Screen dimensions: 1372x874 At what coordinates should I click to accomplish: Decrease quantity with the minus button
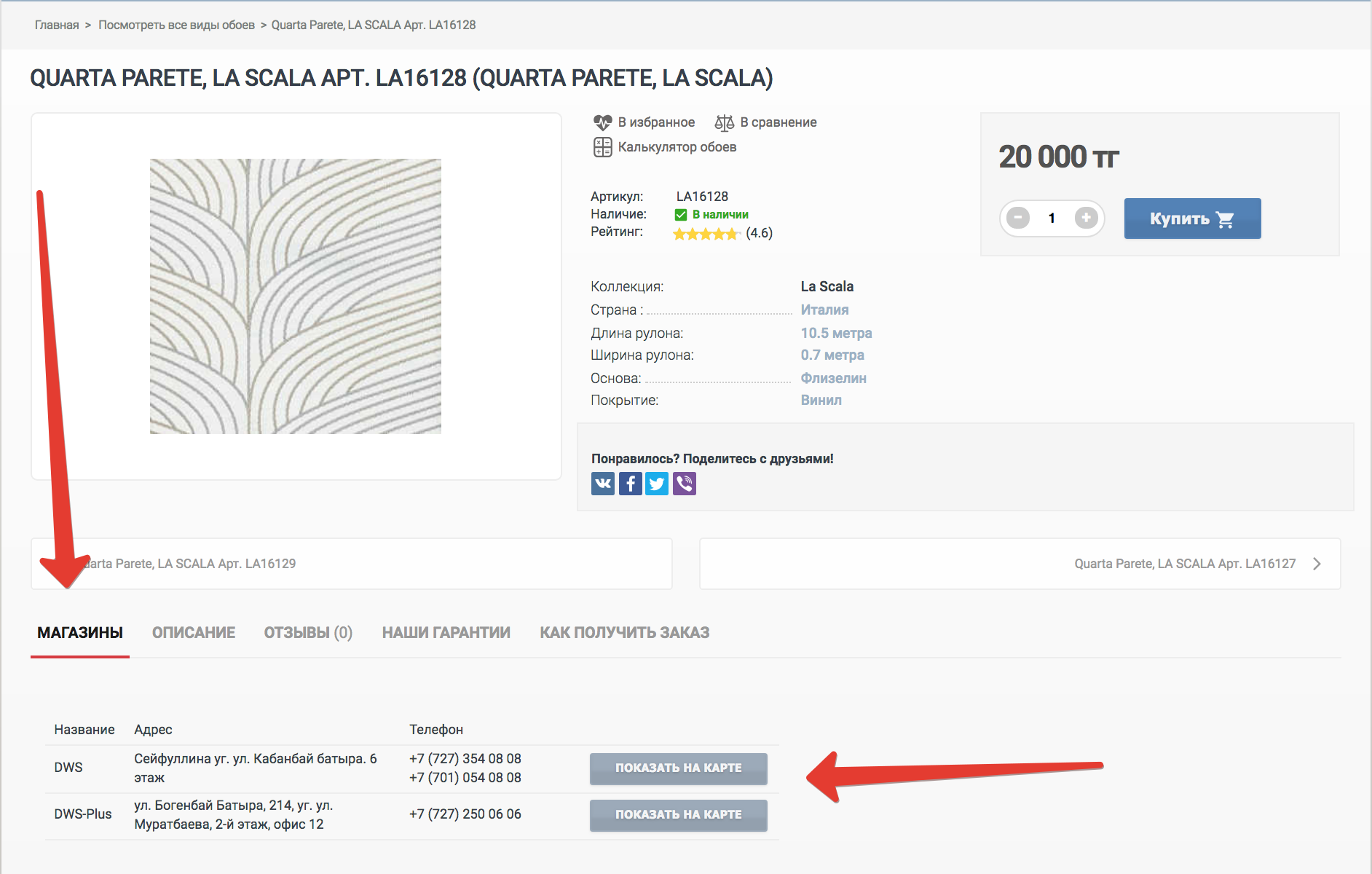pyautogui.click(x=1018, y=218)
